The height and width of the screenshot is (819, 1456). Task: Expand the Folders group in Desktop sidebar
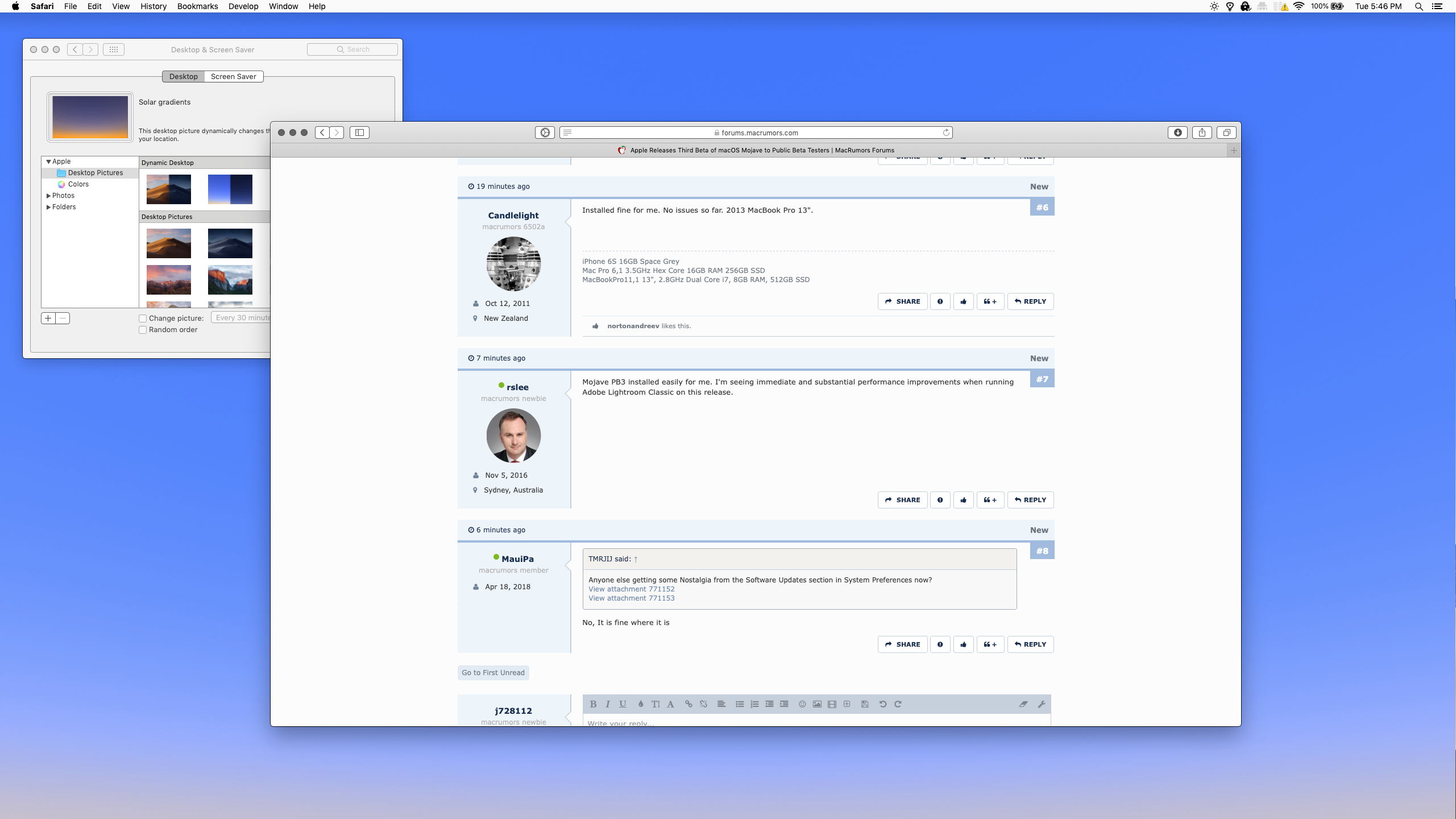pos(49,207)
